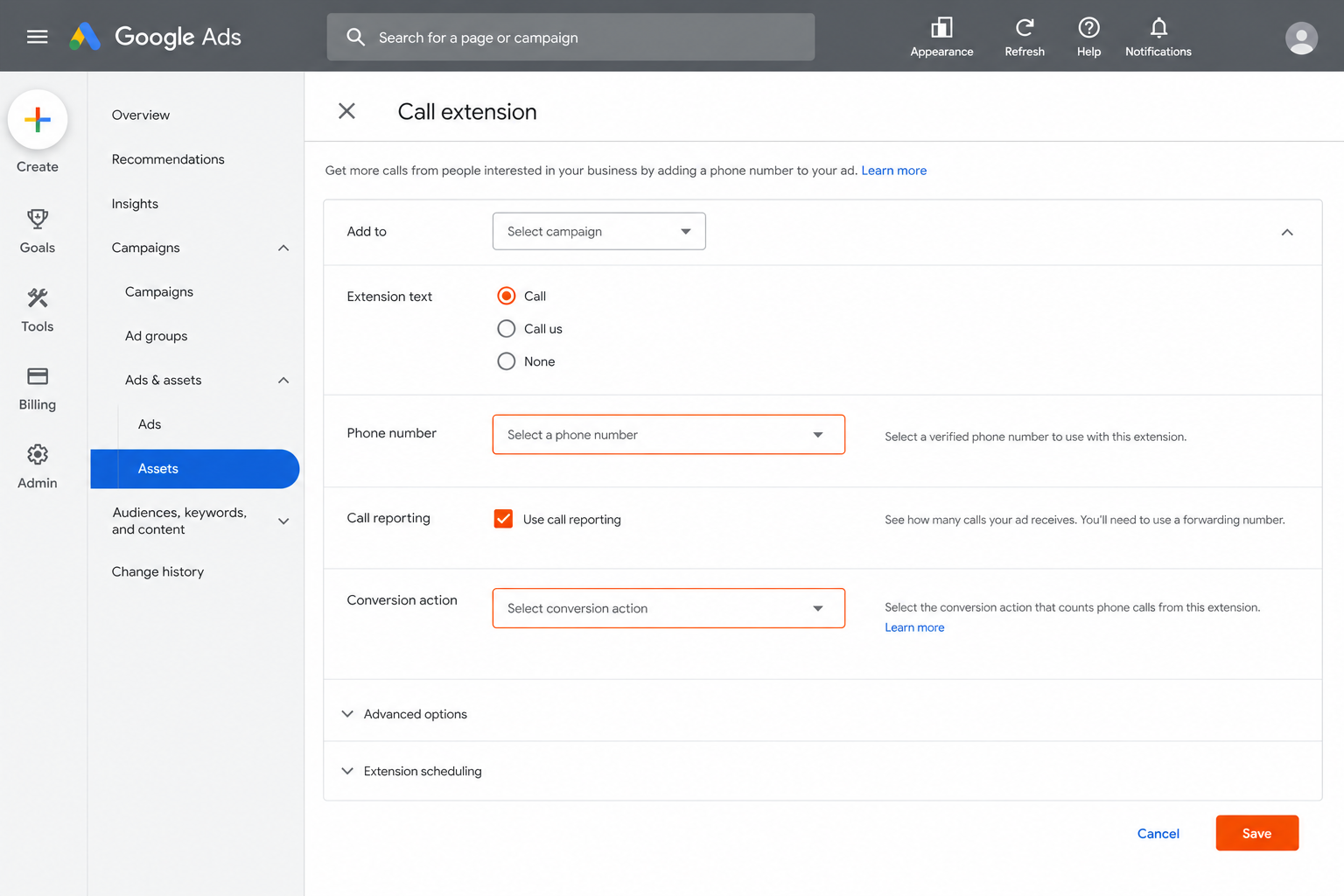Screen dimensions: 1344x896
Task: Select the Assets menu item
Action: 194,469
